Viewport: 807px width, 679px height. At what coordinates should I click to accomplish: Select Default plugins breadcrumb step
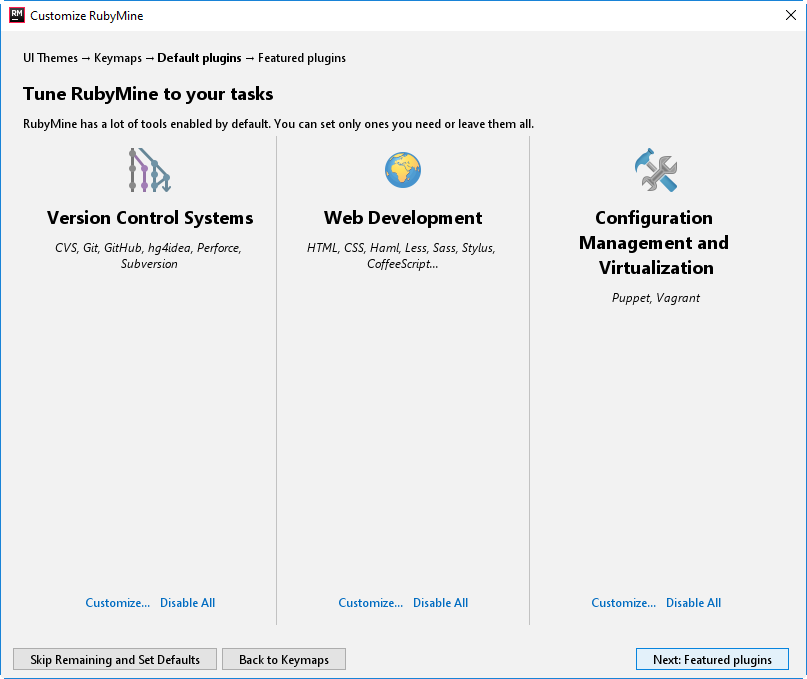pos(199,58)
